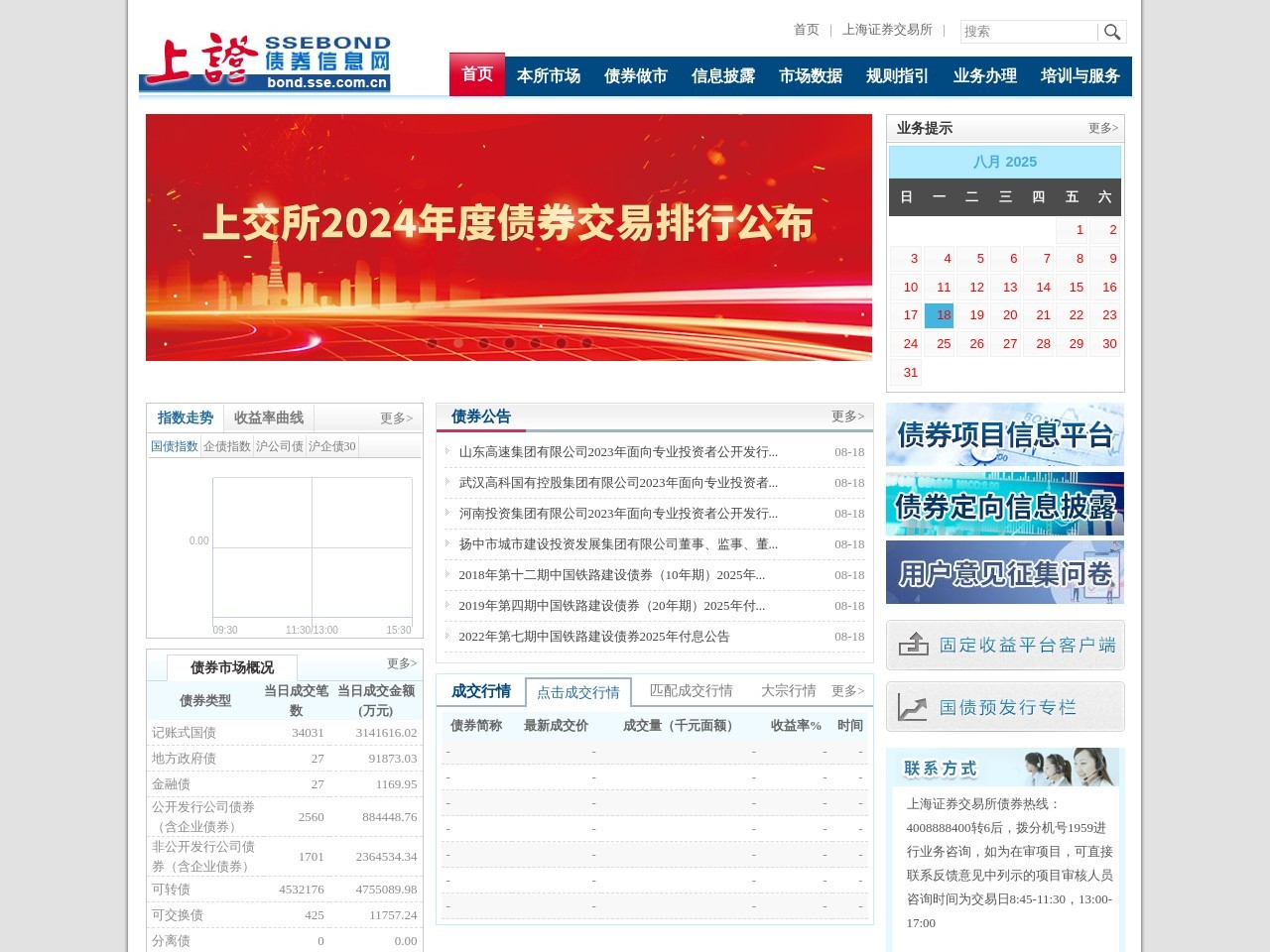Switch to the 匹配成交行情 tab
1270x952 pixels.
pos(691,691)
